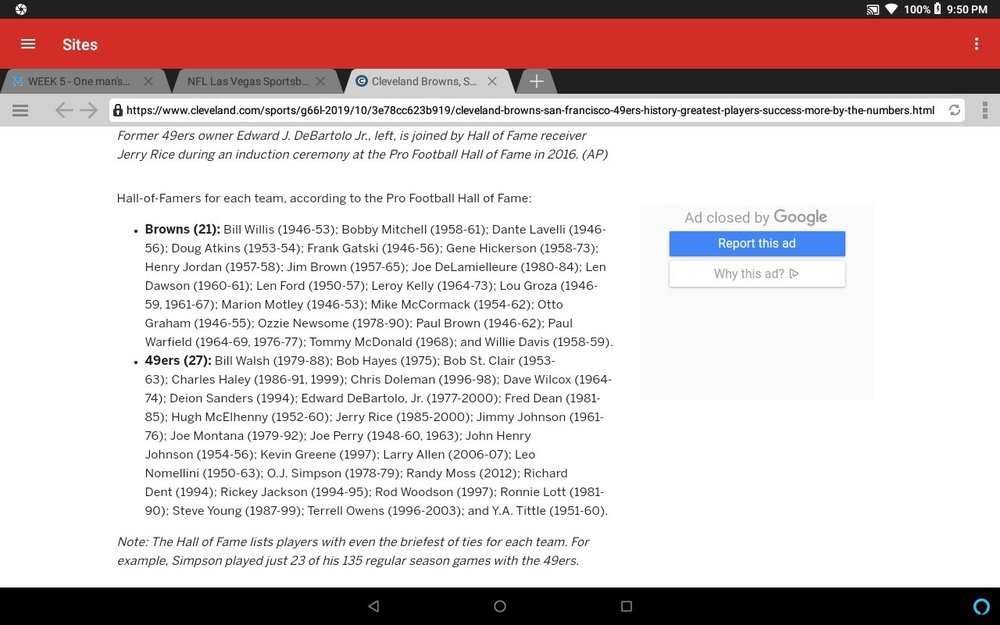Go forward to the next page
The image size is (1000, 625).
click(x=89, y=110)
